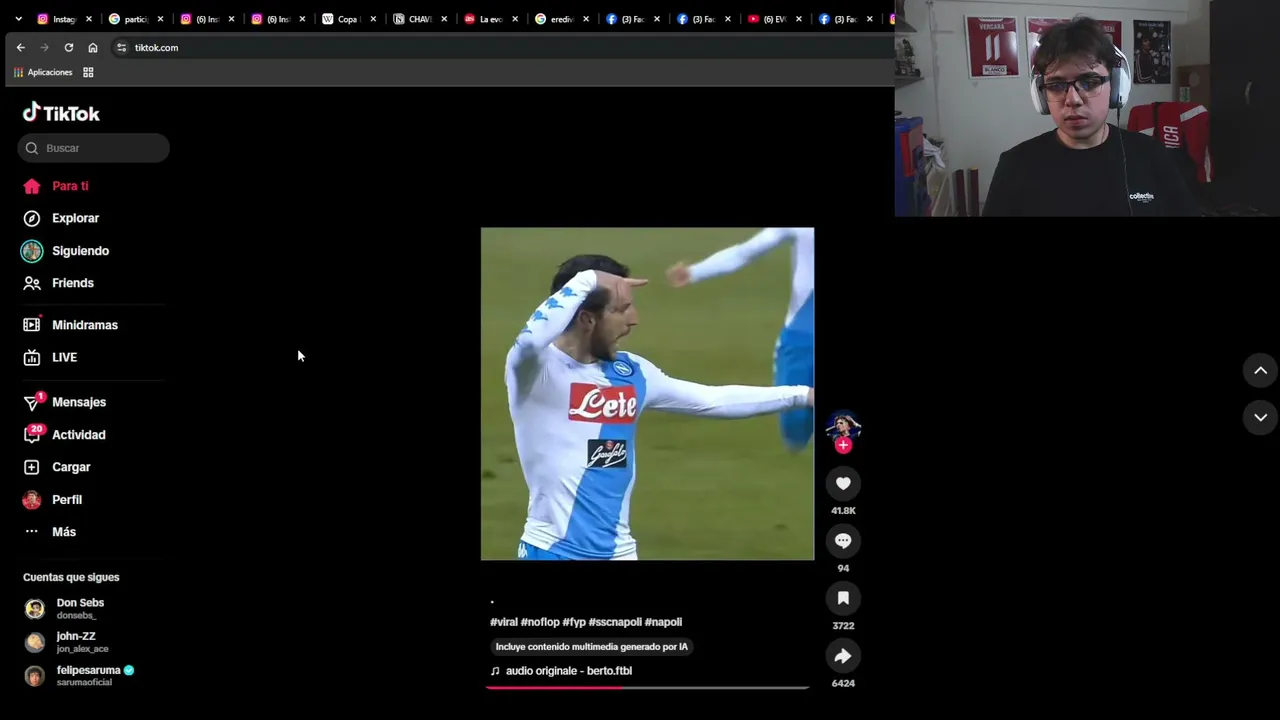Switch to the (6) EV YouTube tab
Screen dimensions: 1280x720
[x=768, y=19]
